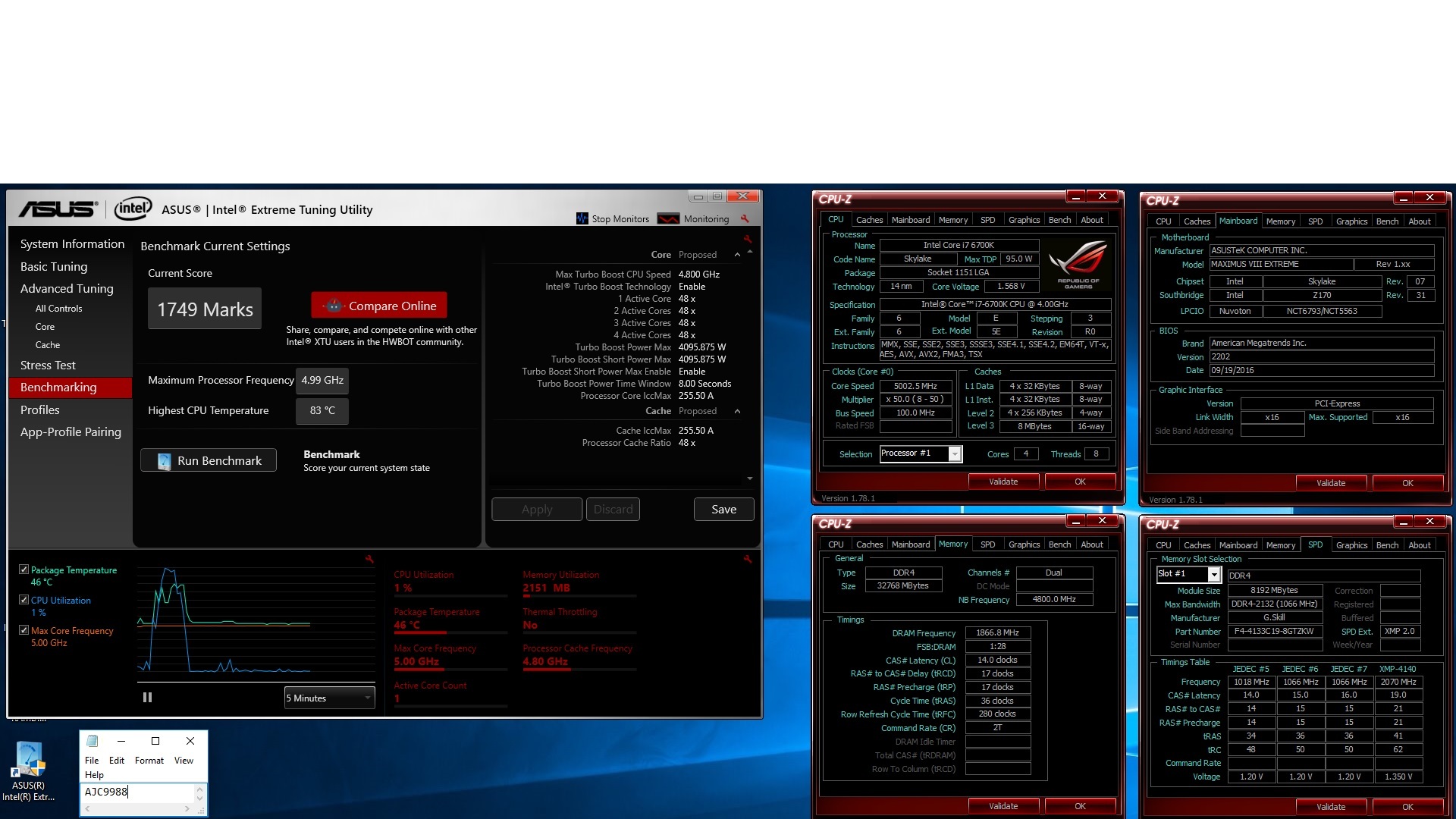1456x819 pixels.
Task: Switch to Caches tab in top-left CPU-Z
Action: pos(869,220)
